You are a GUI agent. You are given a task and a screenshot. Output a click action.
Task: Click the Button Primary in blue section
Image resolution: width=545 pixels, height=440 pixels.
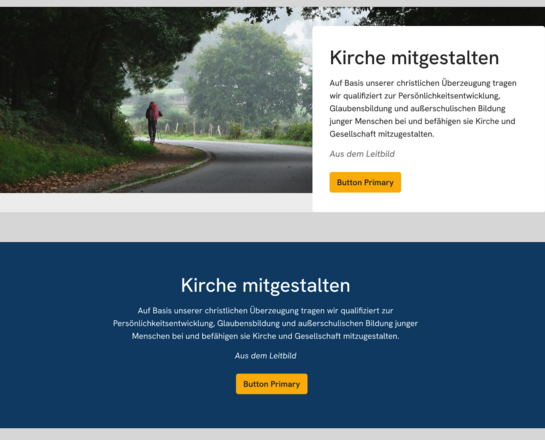pos(271,384)
